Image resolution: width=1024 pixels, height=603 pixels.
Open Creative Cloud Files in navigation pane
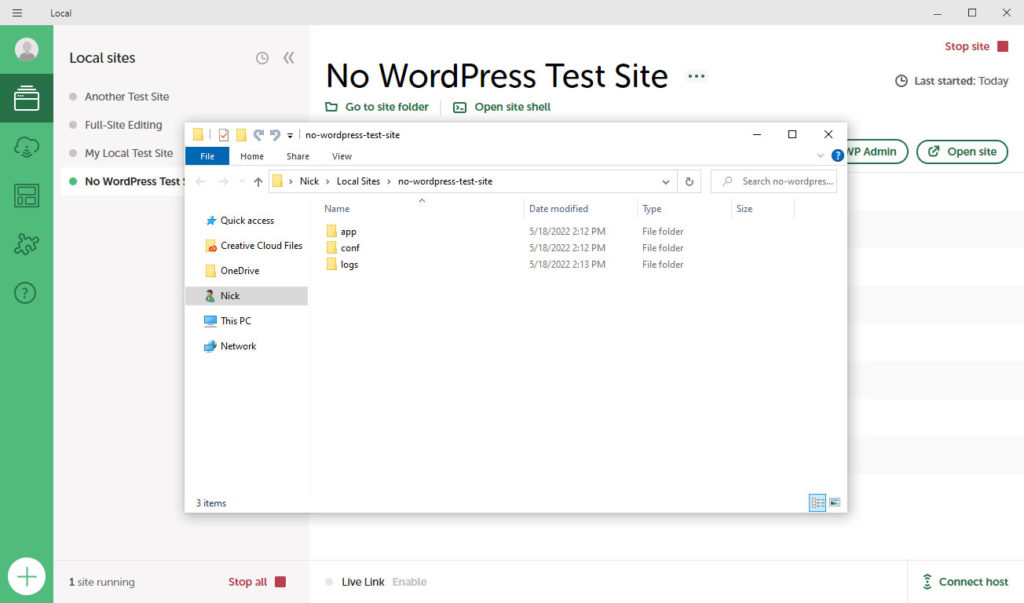(x=253, y=246)
